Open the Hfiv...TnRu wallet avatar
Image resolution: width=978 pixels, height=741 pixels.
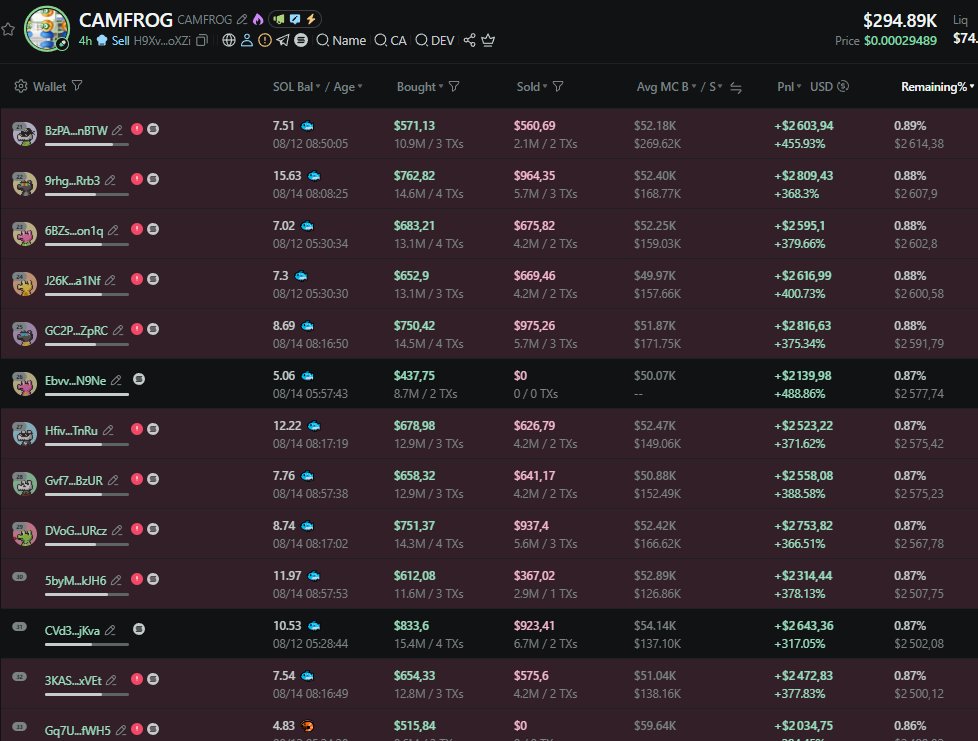pyautogui.click(x=24, y=433)
